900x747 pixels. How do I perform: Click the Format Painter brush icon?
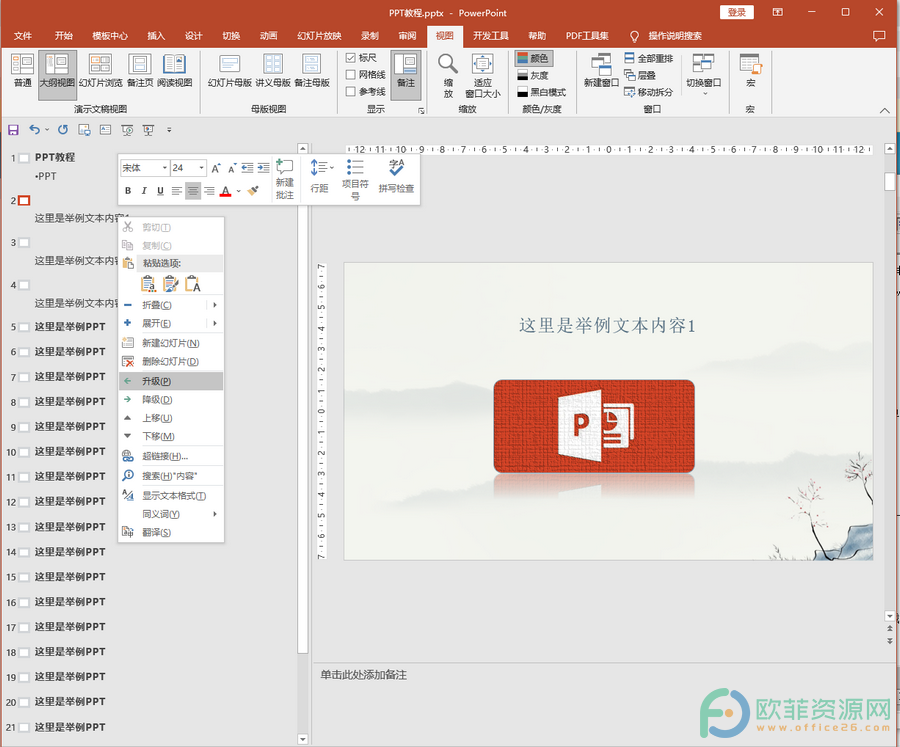[x=253, y=191]
